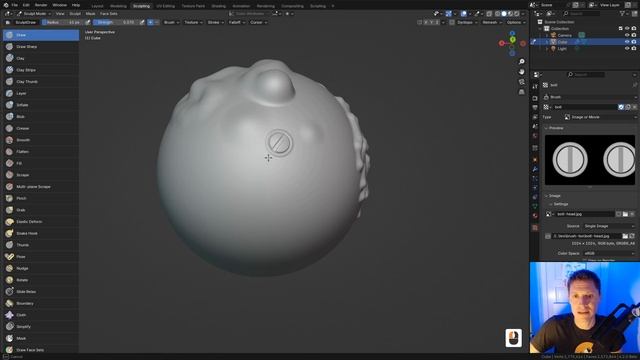
Task: Switch to the Modeling workspace tab
Action: pos(118,6)
